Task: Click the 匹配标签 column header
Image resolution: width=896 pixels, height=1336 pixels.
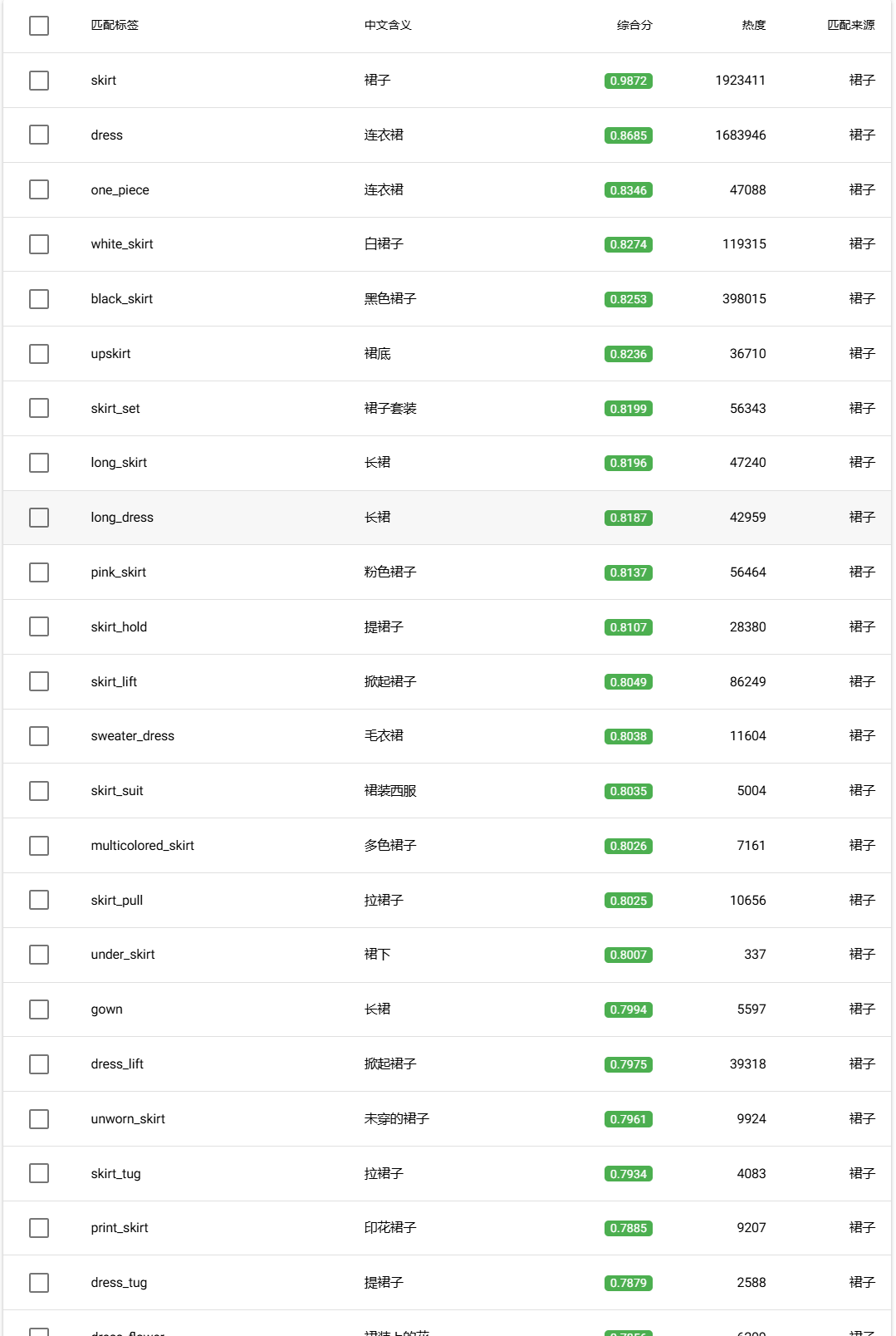Action: pyautogui.click(x=115, y=26)
